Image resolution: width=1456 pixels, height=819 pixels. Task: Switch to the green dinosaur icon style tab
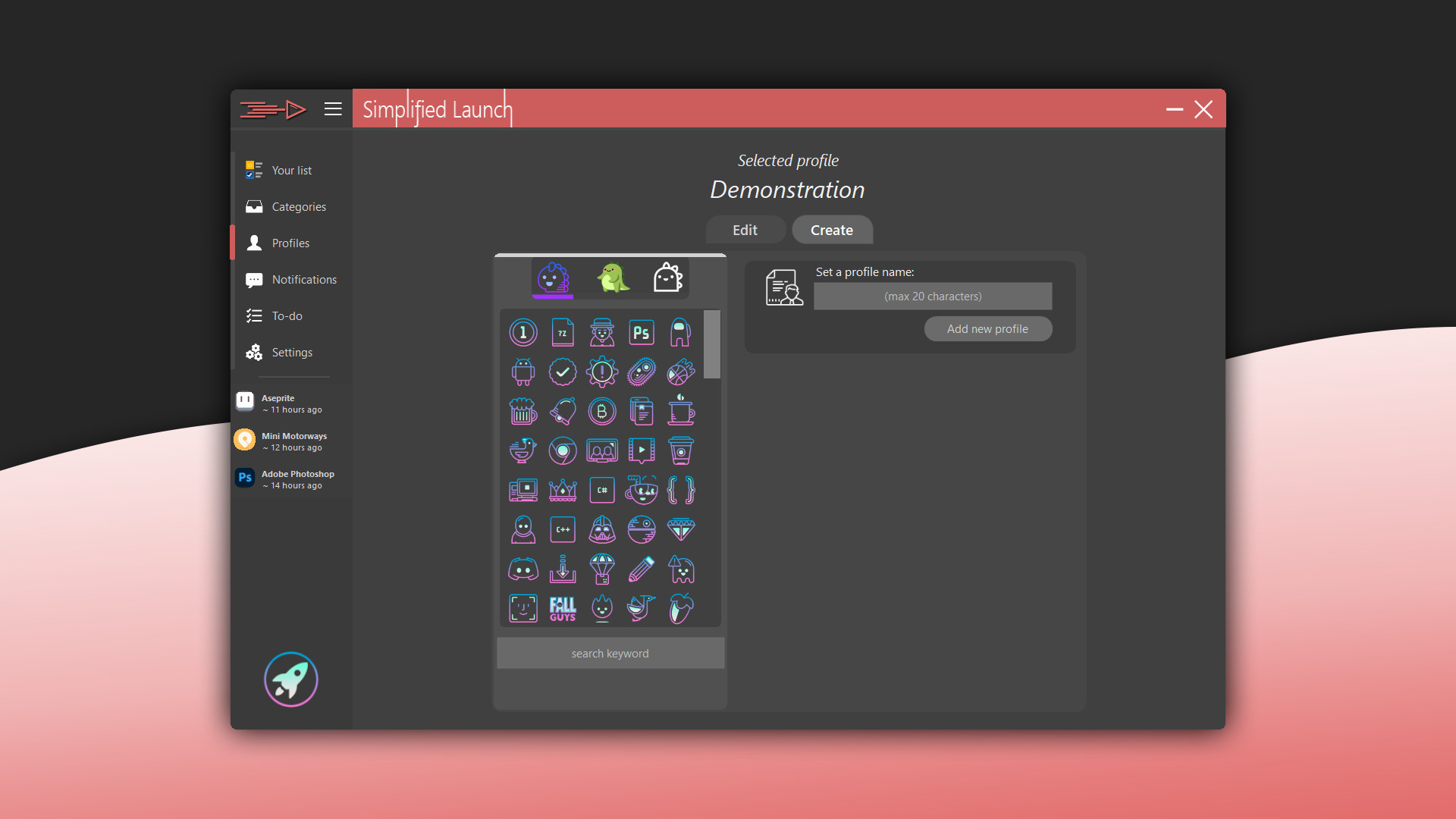[x=610, y=278]
